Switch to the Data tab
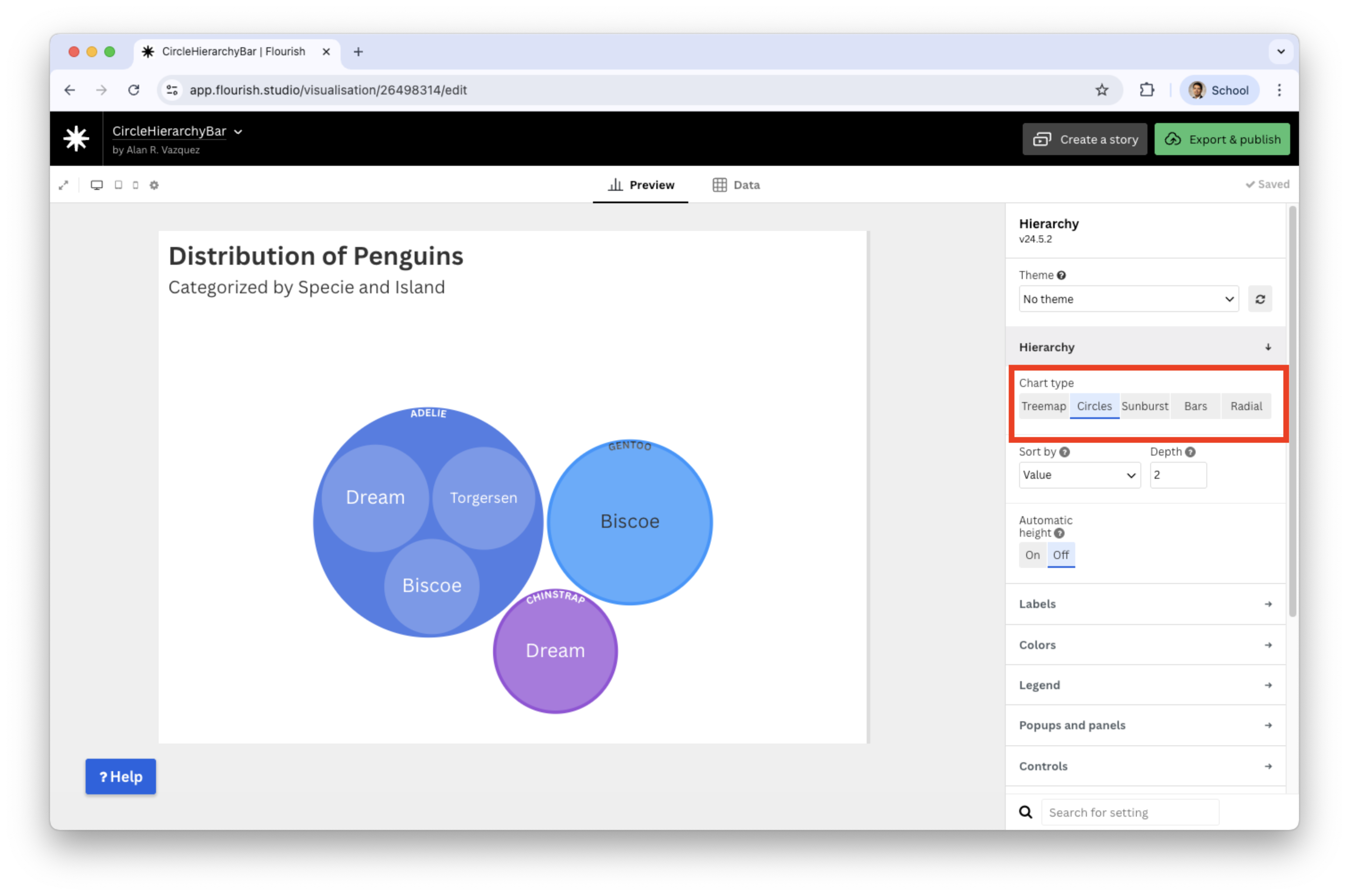This screenshot has width=1349, height=896. click(736, 185)
